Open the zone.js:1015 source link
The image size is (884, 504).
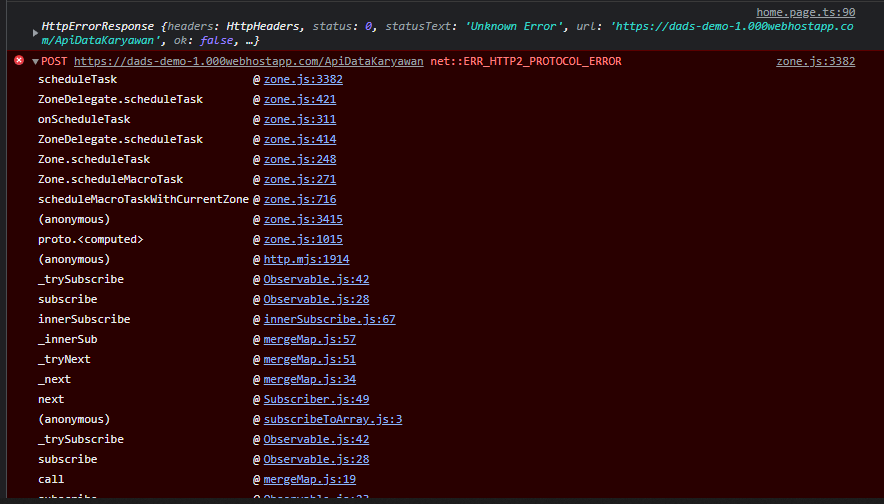(303, 240)
